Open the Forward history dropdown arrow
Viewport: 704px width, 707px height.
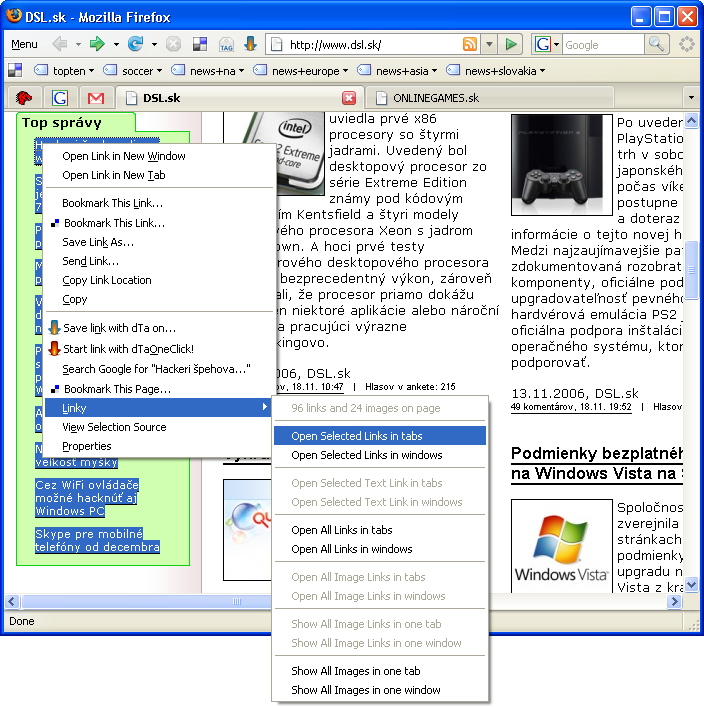pyautogui.click(x=116, y=45)
